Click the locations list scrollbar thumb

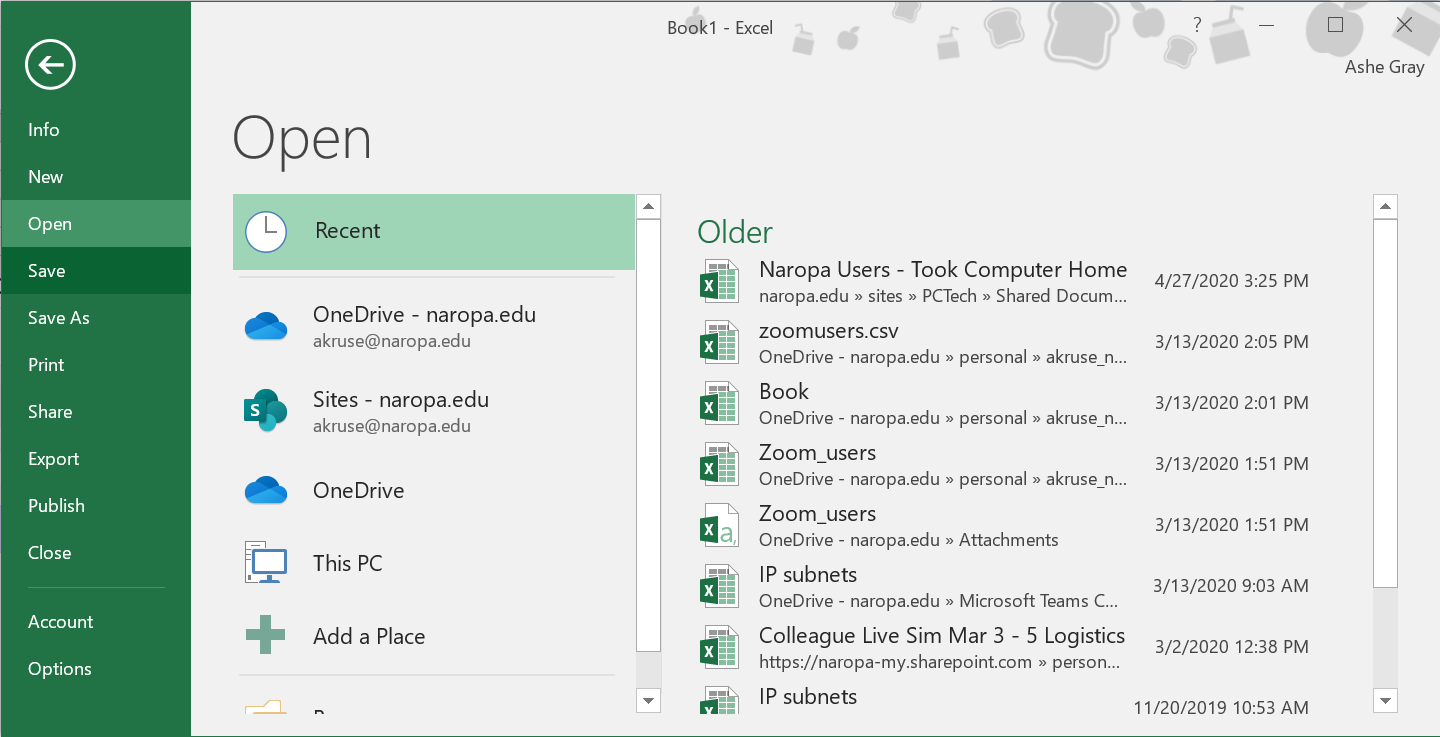coord(648,435)
